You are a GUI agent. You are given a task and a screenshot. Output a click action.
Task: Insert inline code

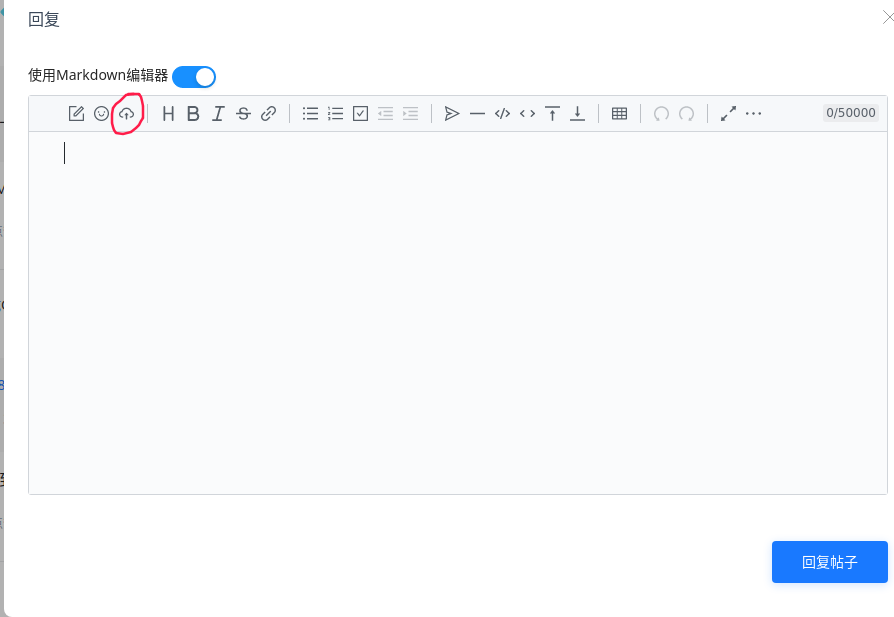pyautogui.click(x=527, y=113)
